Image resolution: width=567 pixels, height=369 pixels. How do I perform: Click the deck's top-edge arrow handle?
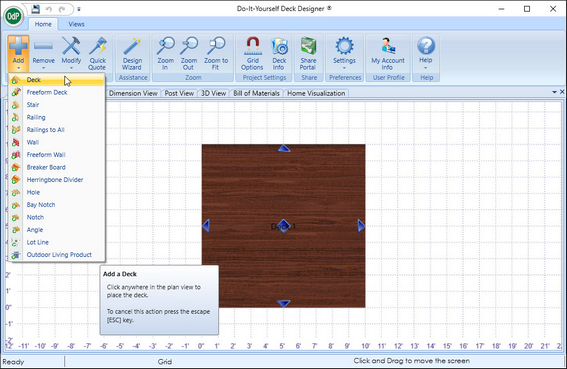click(x=284, y=148)
